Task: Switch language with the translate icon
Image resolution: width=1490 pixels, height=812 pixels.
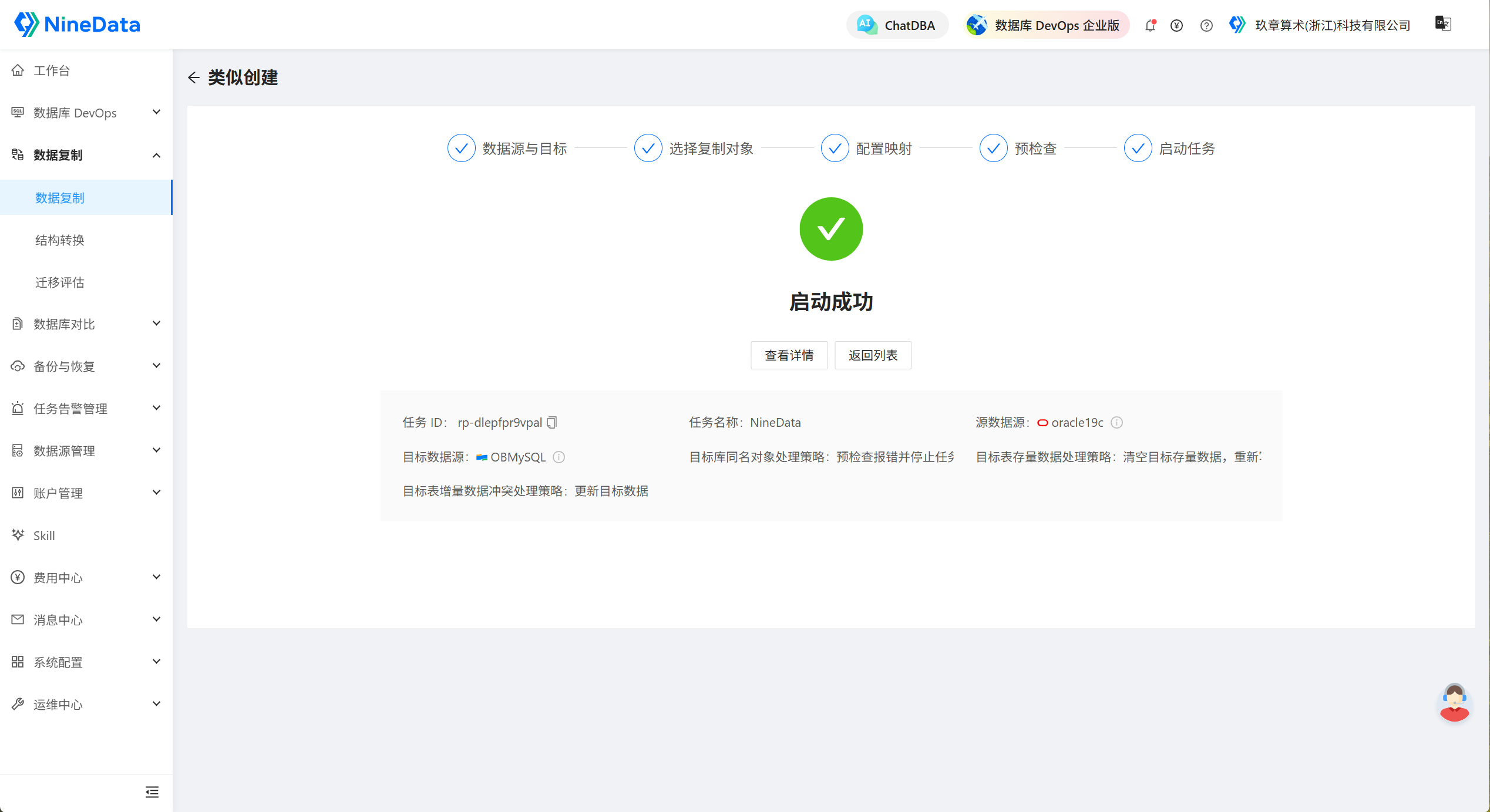Action: point(1443,23)
